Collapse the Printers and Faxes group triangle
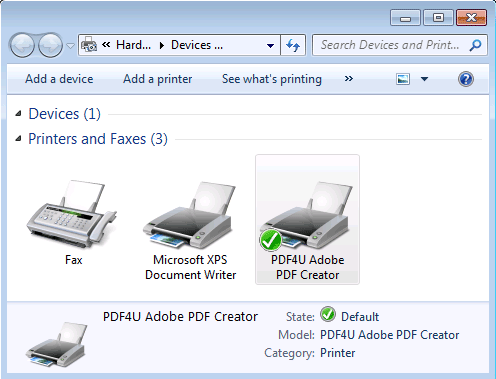The image size is (496, 379). coord(18,138)
